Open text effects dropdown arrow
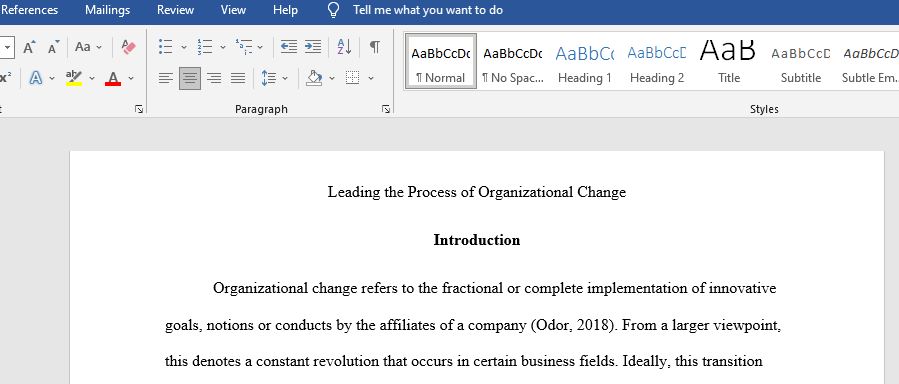 [52, 79]
